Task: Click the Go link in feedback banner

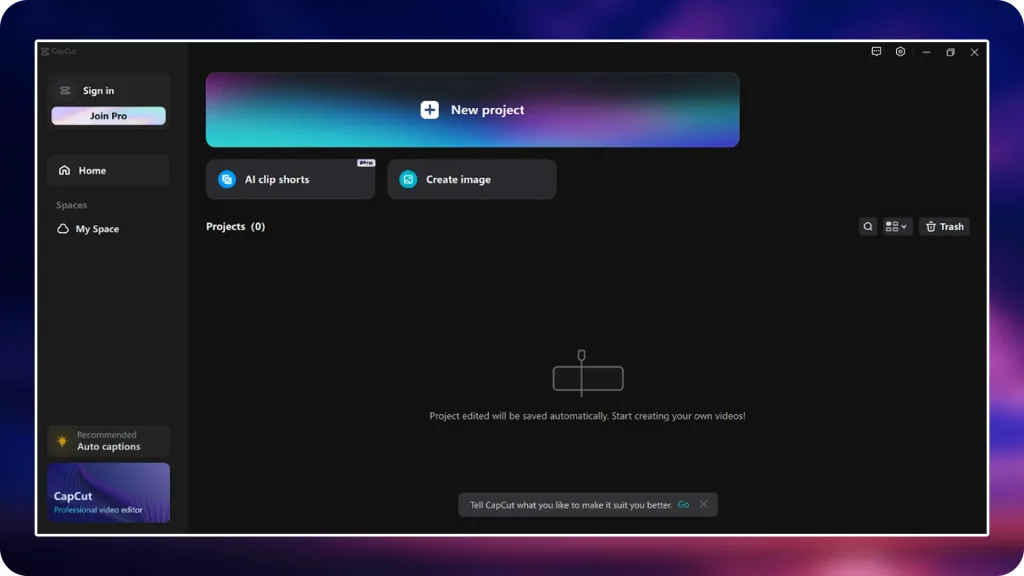Action: click(683, 505)
